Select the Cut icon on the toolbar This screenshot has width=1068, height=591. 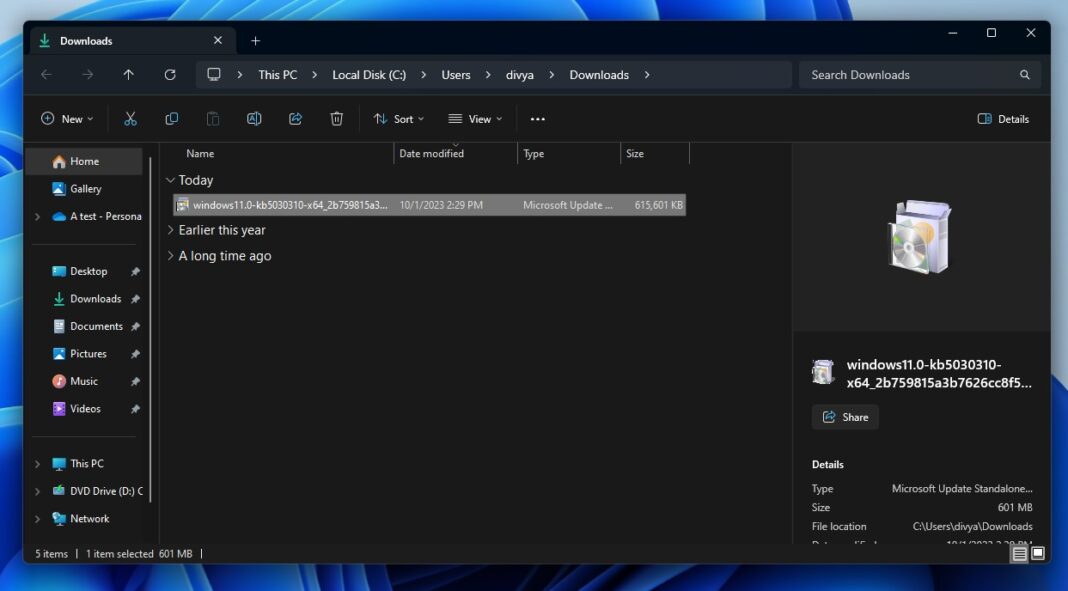130,118
